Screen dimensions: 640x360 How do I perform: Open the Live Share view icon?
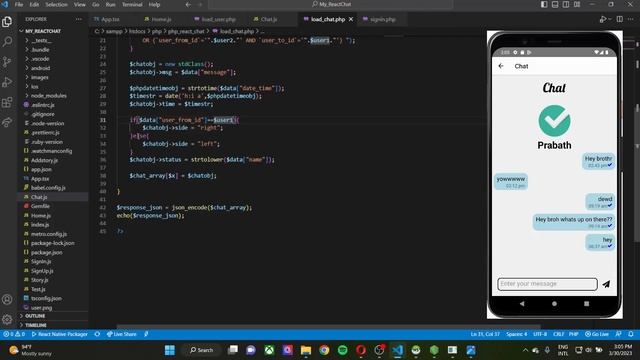tap(7, 122)
